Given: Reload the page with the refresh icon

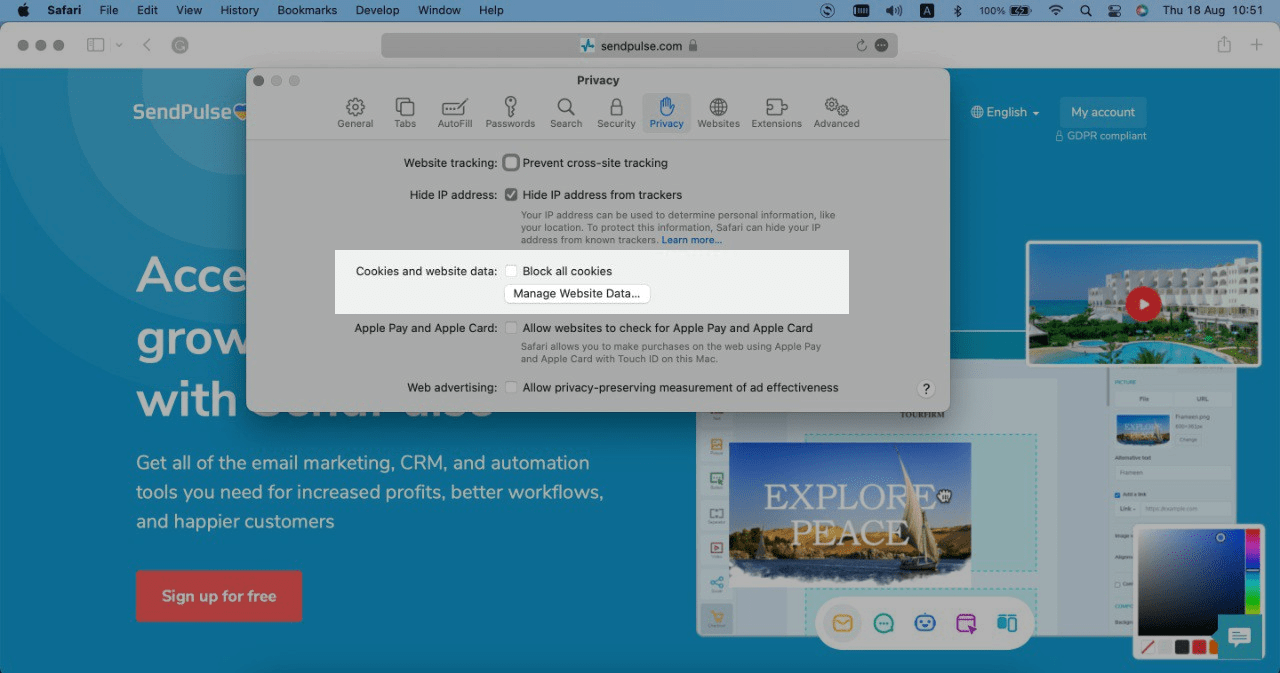Looking at the screenshot, I should point(861,45).
